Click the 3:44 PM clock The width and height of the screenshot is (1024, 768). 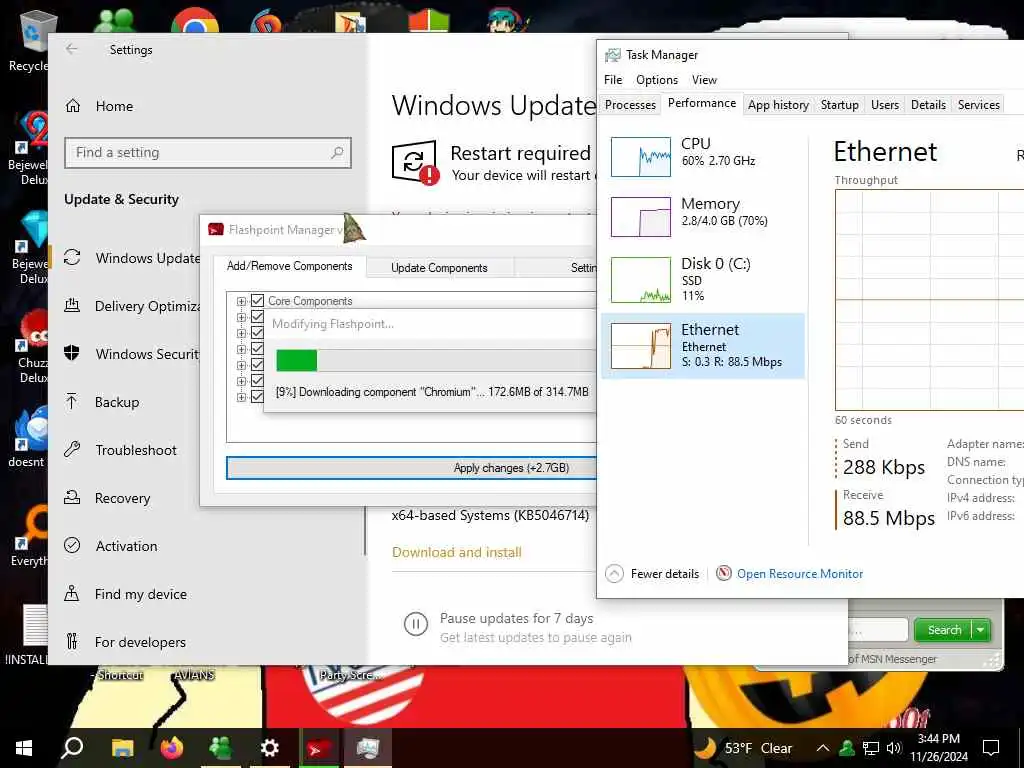[x=938, y=739]
